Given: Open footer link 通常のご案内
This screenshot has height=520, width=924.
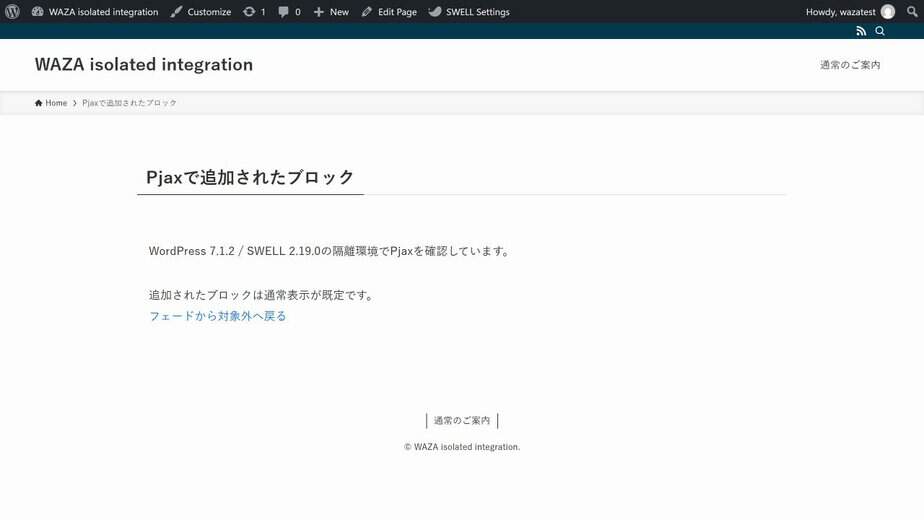Looking at the screenshot, I should [462, 420].
